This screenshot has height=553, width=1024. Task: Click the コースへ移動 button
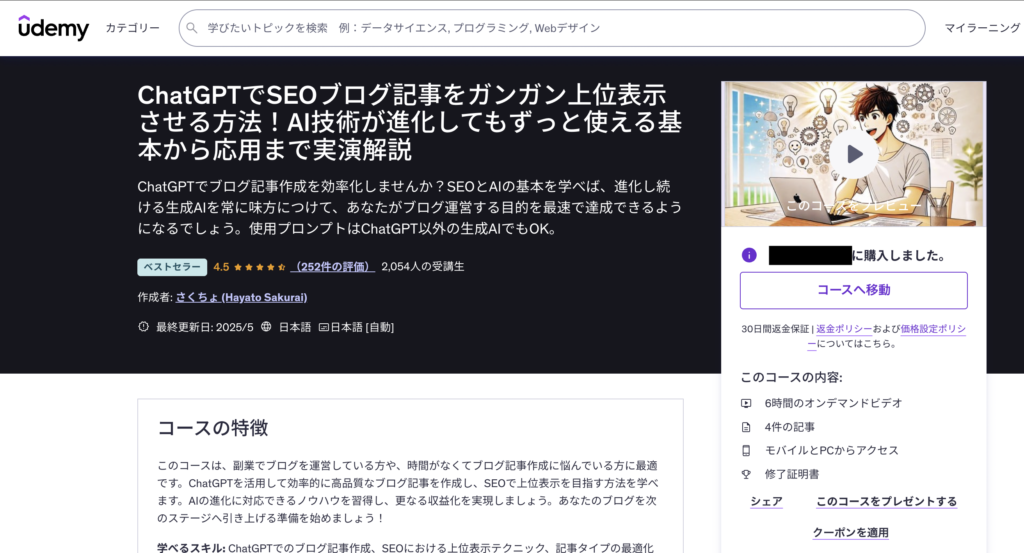pyautogui.click(x=853, y=290)
